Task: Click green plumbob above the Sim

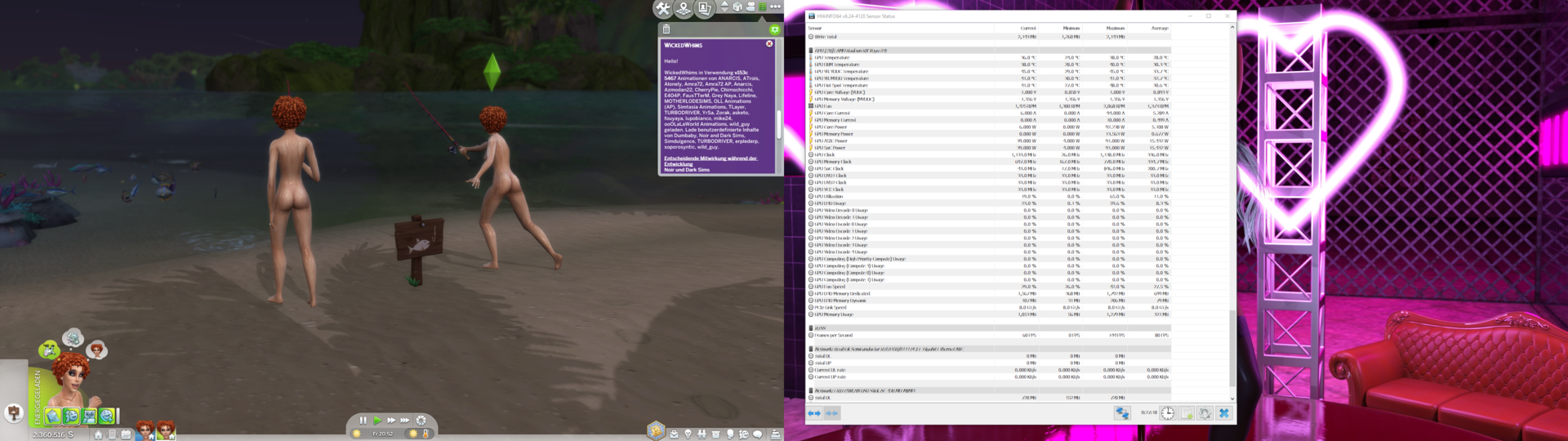Action: [492, 72]
